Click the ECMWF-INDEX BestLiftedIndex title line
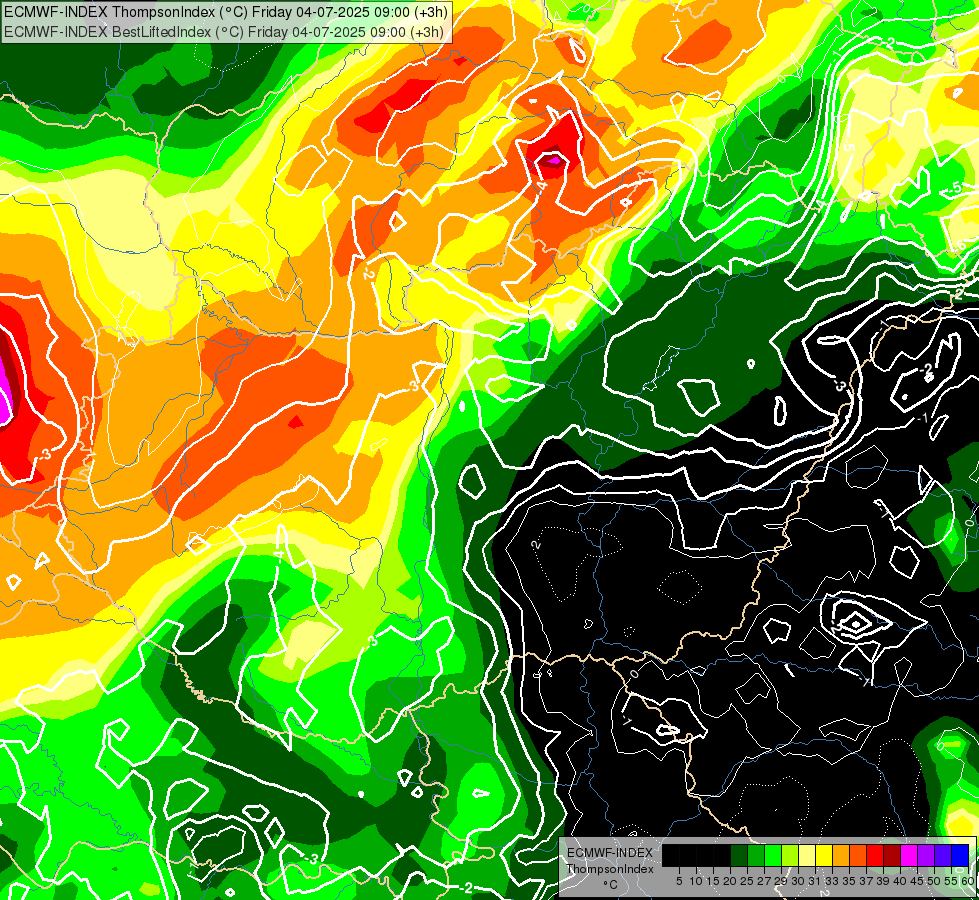Viewport: 979px width, 900px height. click(224, 31)
